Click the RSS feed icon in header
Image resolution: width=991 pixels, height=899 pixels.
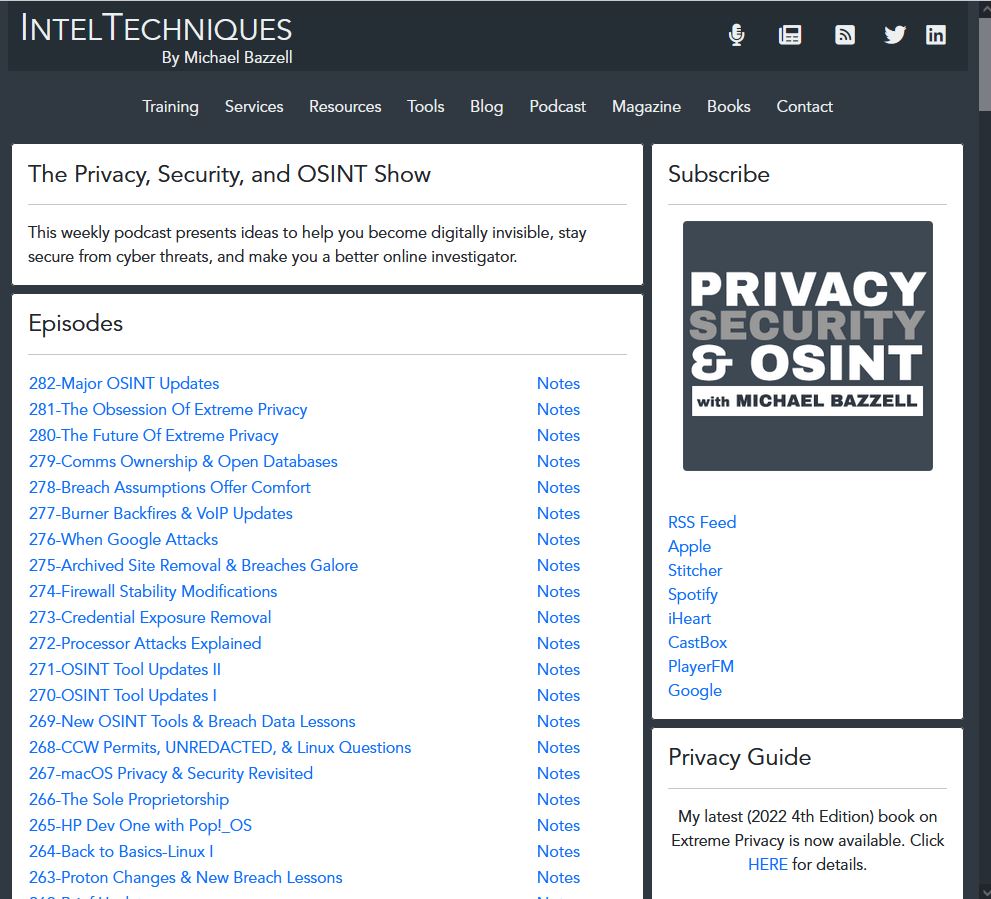[845, 35]
